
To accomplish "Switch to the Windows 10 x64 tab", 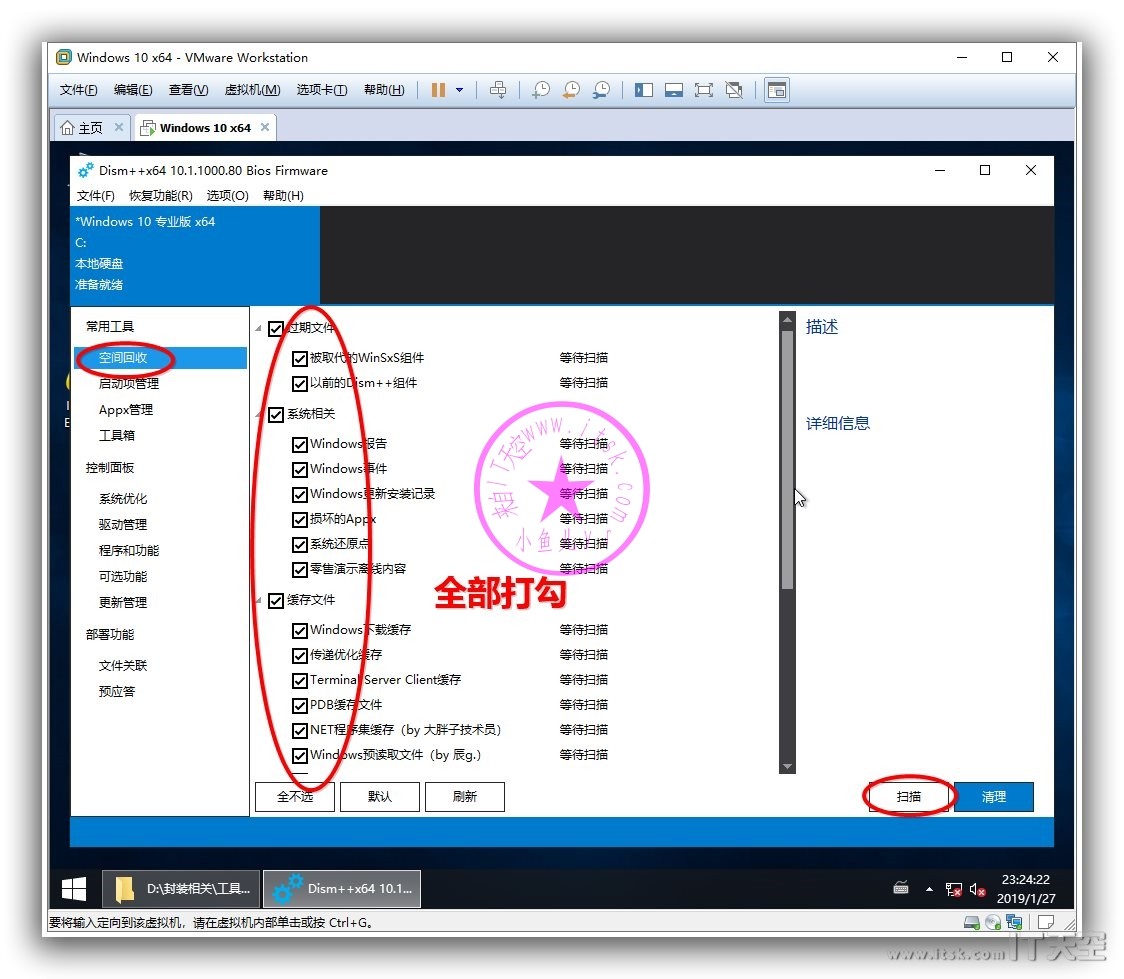I will 205,128.
